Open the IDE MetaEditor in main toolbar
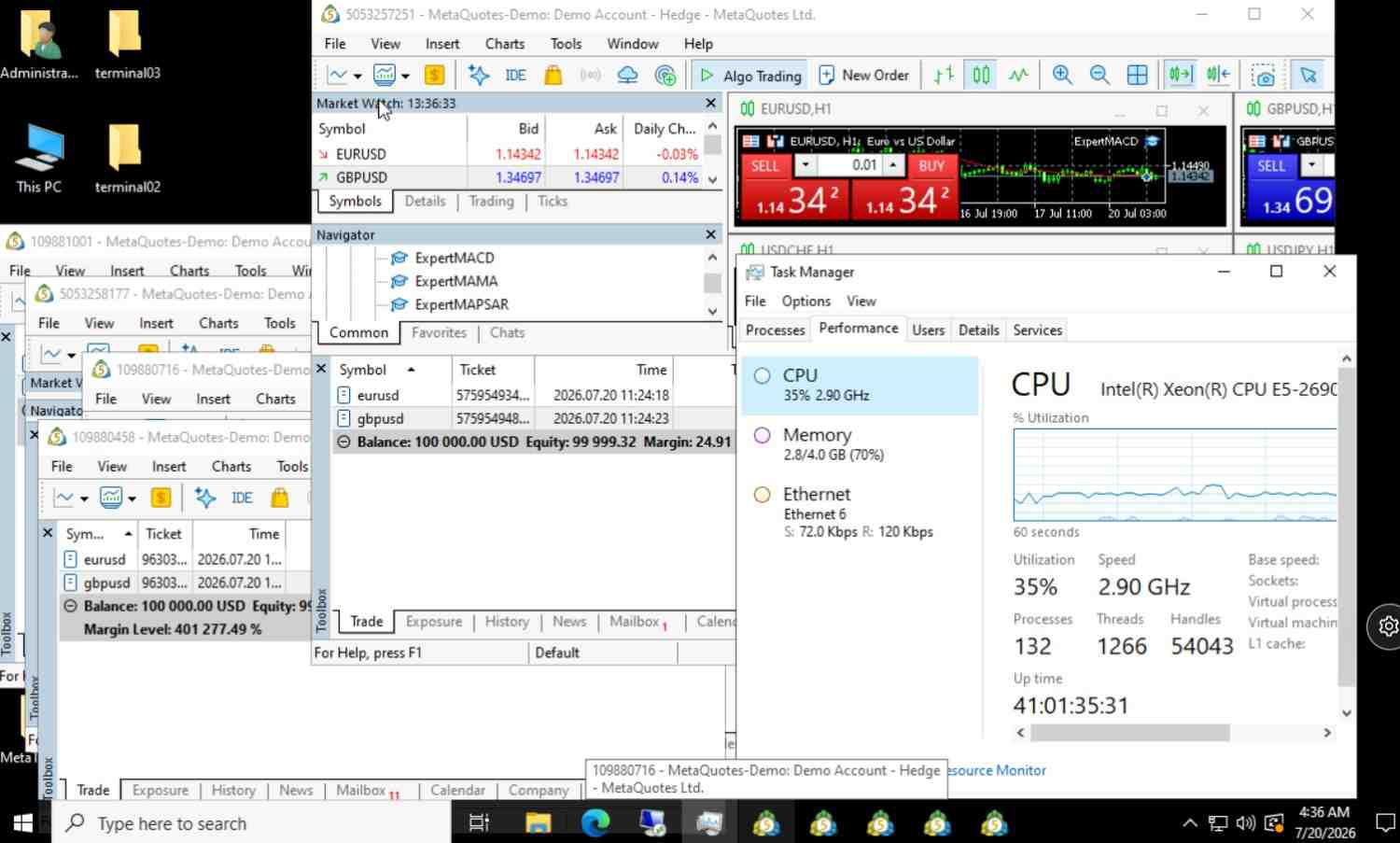The width and height of the screenshot is (1400, 843). coord(515,76)
